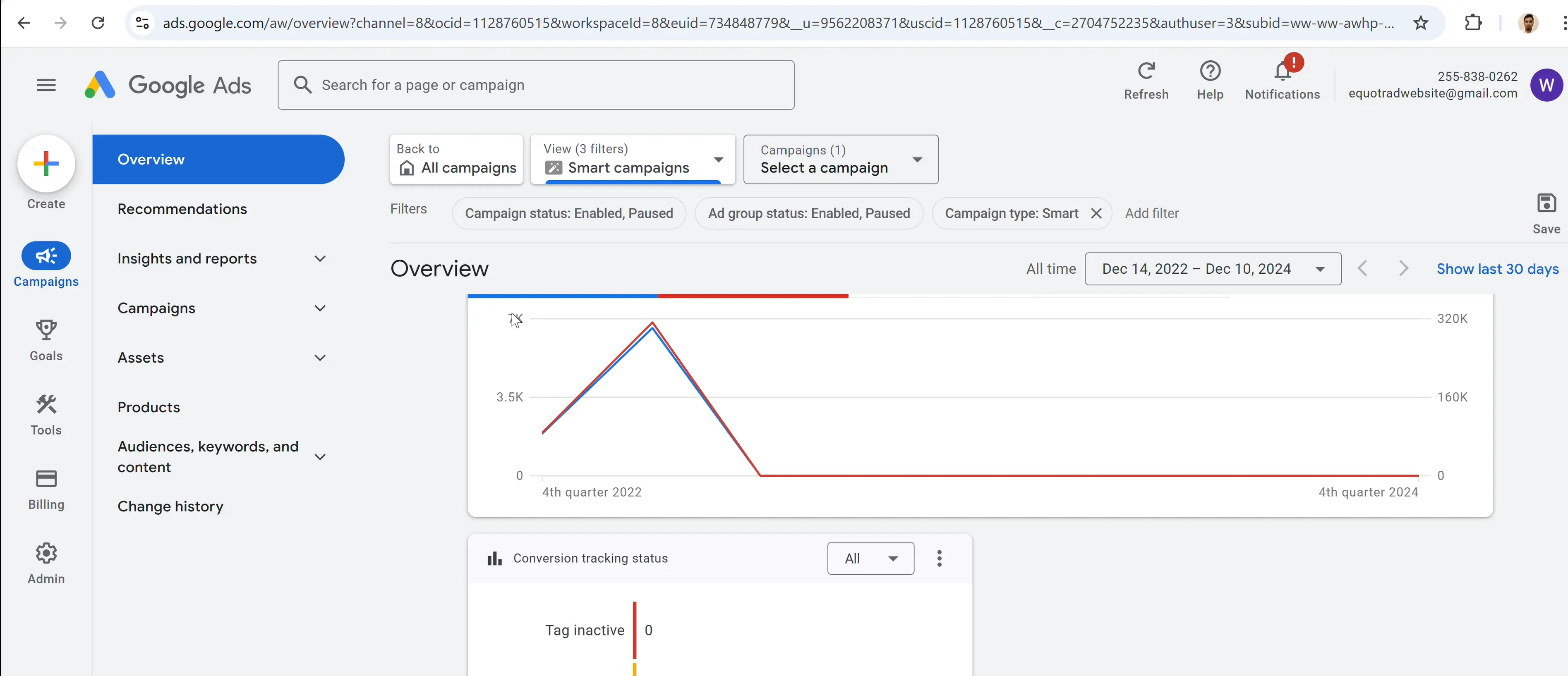Toggle the hamburger main menu
This screenshot has width=1568, height=676.
(x=46, y=85)
